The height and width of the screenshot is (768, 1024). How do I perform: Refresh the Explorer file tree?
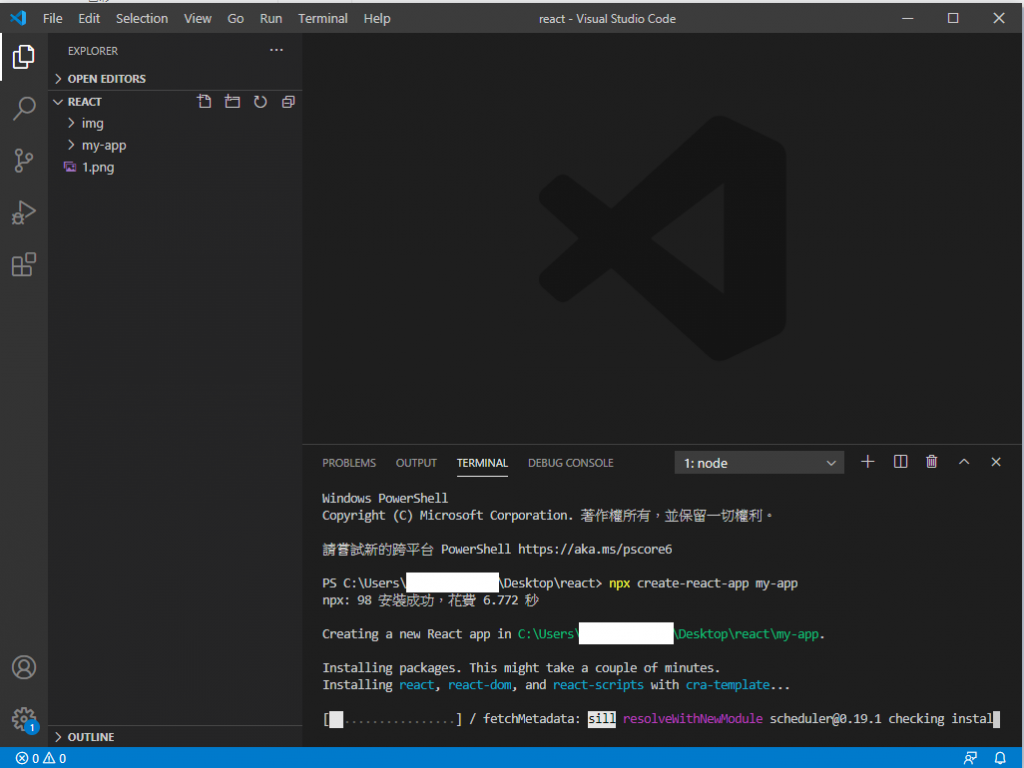(x=261, y=102)
